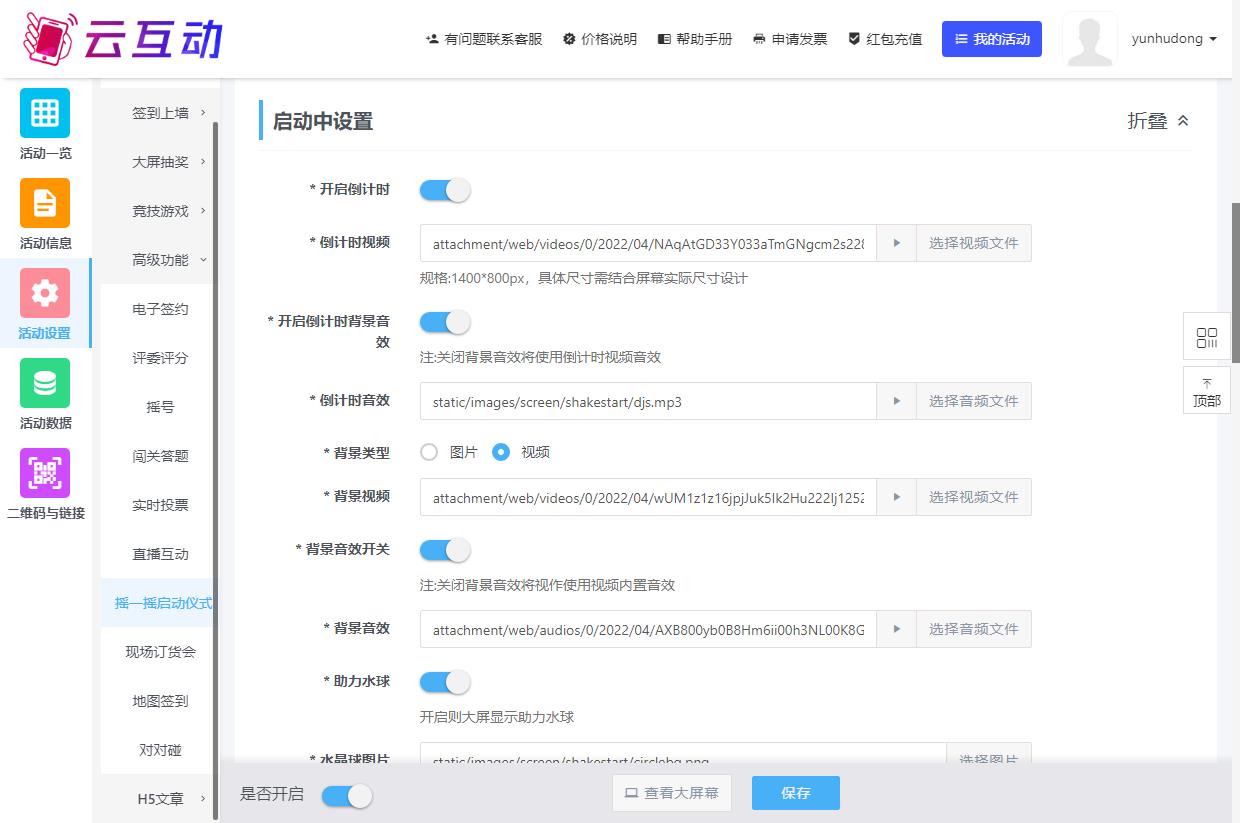Click the 背景音效 file path field
Screen dimensions: 1240x823
click(x=648, y=630)
